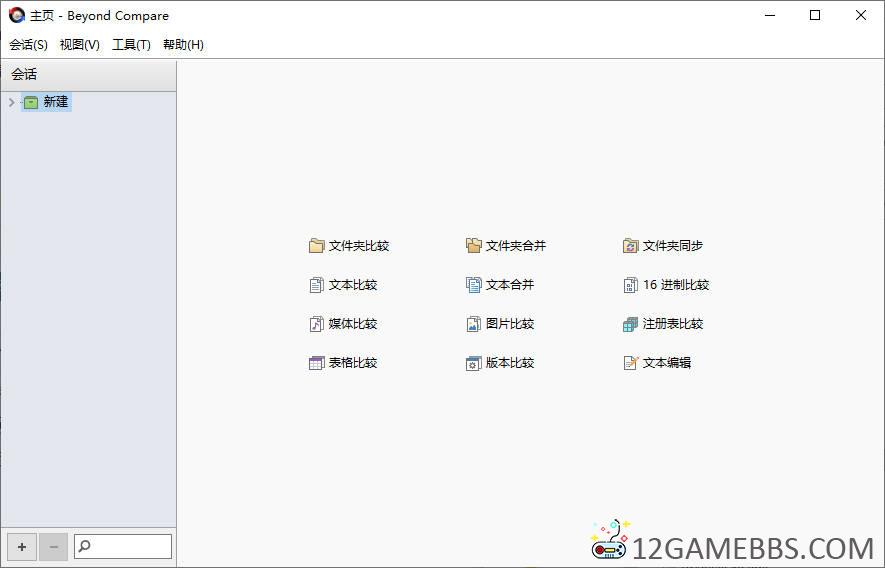This screenshot has width=885, height=568.
Task: Click the 文件夹合并 folder merge icon
Action: click(474, 246)
